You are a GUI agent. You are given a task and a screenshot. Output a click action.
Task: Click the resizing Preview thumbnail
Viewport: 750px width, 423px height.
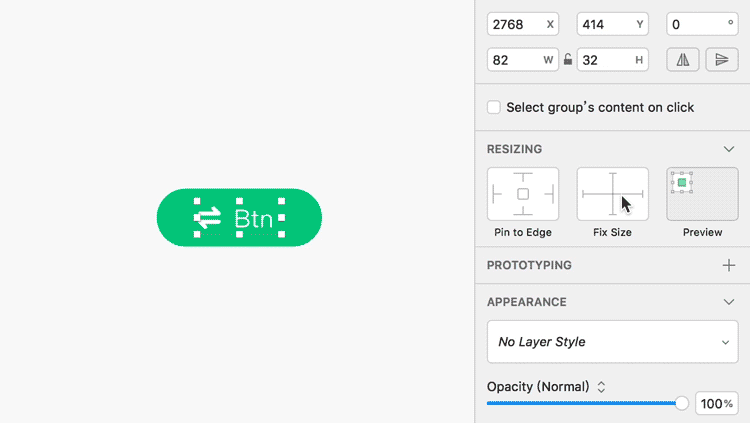click(x=702, y=194)
